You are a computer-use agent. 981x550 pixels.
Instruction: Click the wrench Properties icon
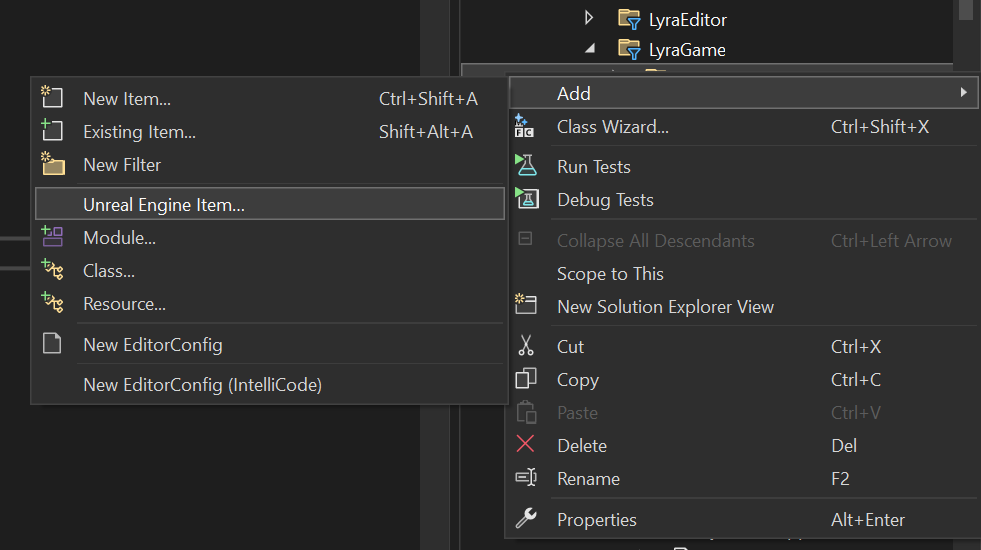coord(526,519)
